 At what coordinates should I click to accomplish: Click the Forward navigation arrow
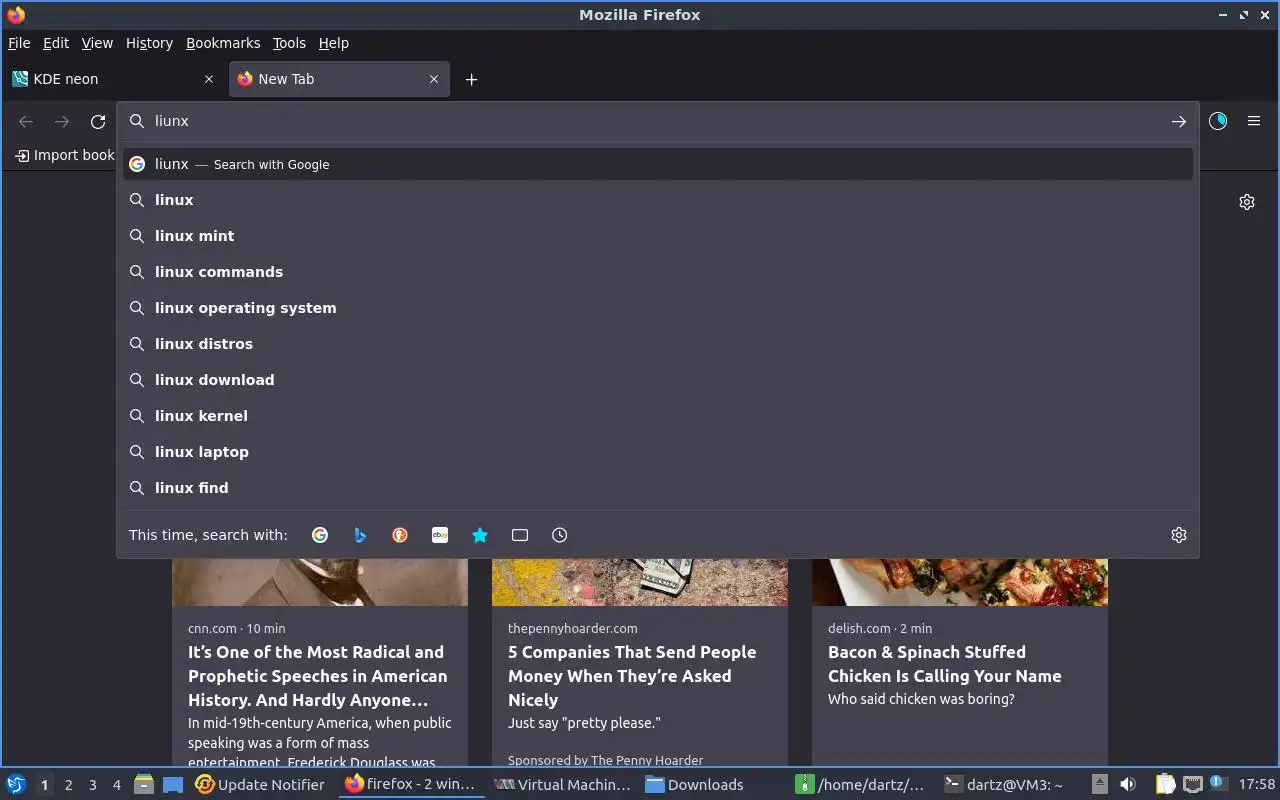click(x=62, y=121)
